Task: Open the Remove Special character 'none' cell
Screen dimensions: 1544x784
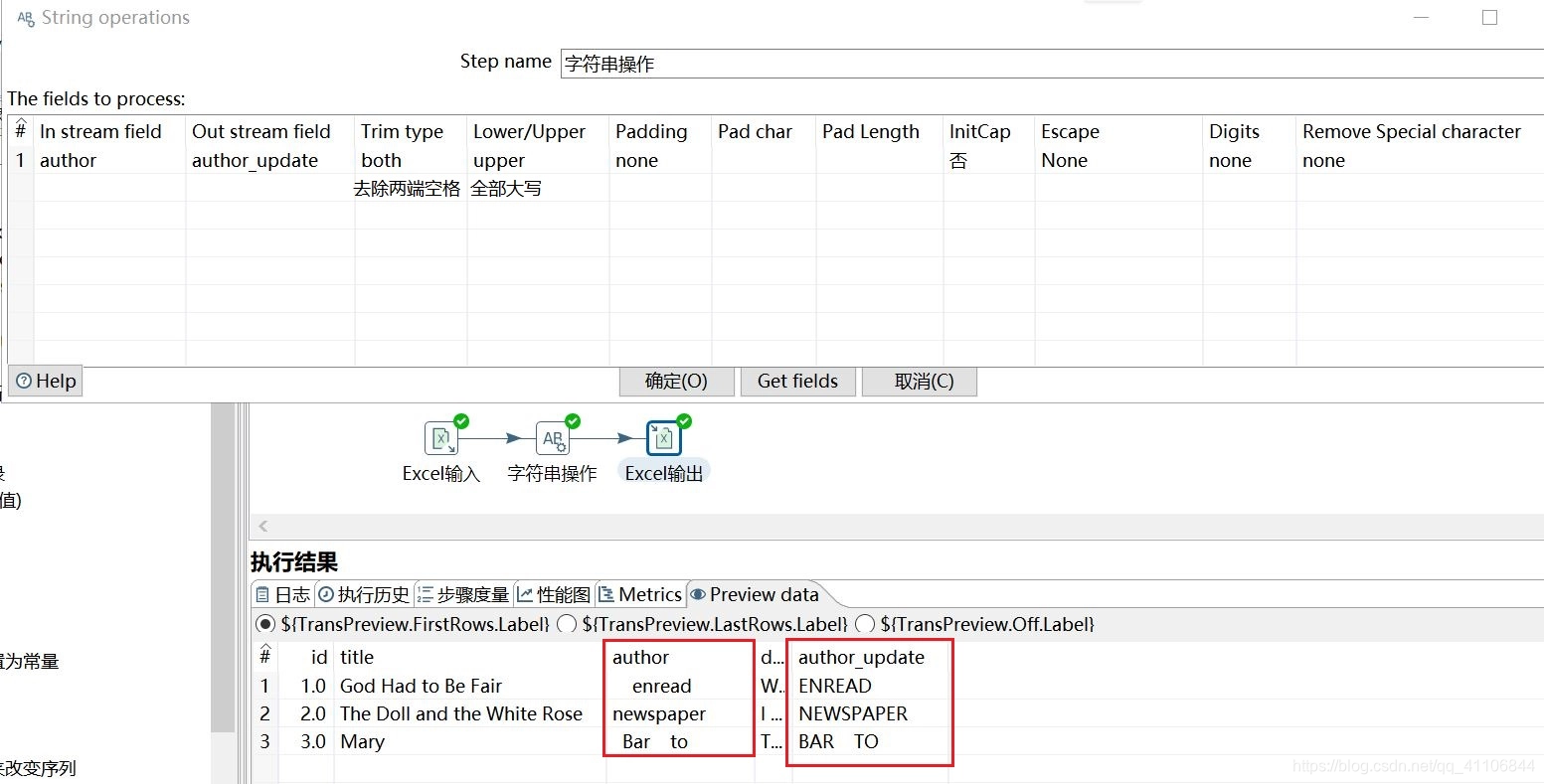Action: 1420,160
